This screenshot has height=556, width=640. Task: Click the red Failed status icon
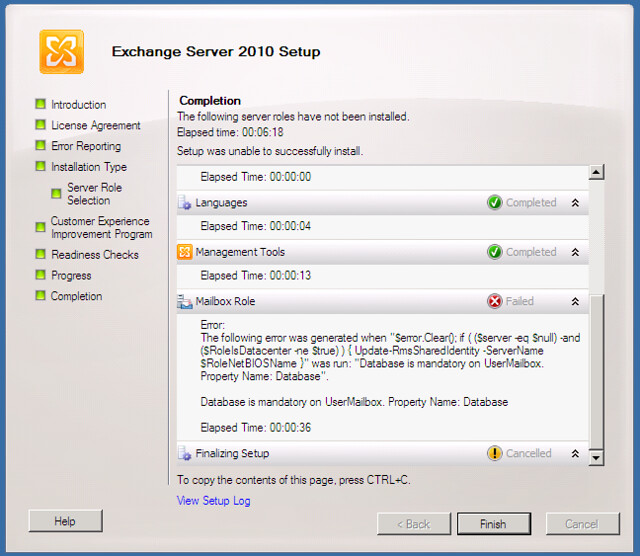coord(494,301)
